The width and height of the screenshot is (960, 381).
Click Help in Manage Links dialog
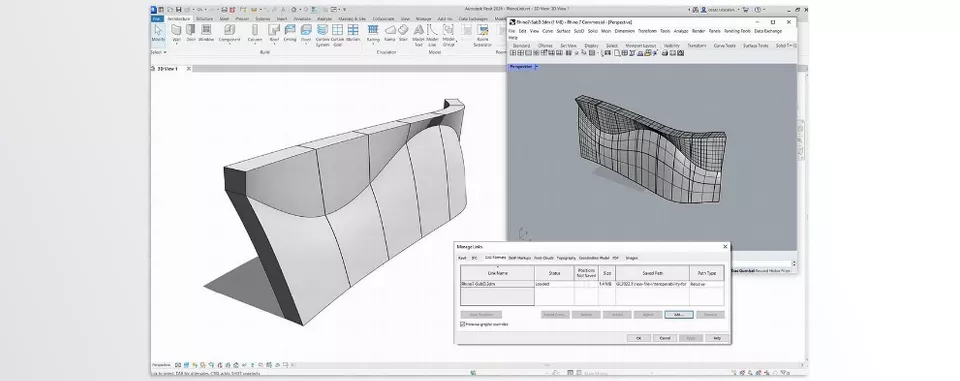717,338
